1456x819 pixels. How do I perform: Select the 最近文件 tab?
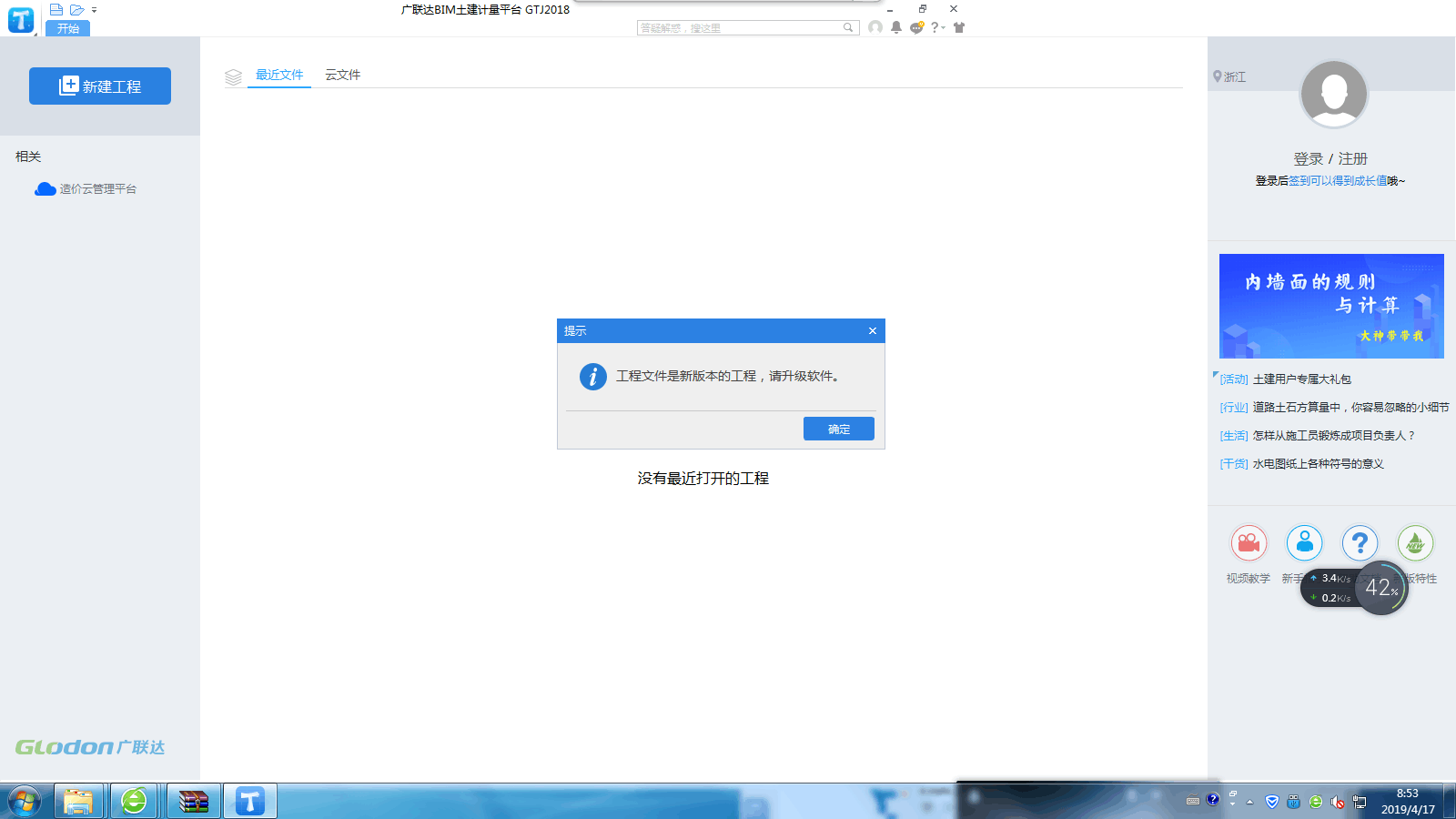click(x=279, y=75)
